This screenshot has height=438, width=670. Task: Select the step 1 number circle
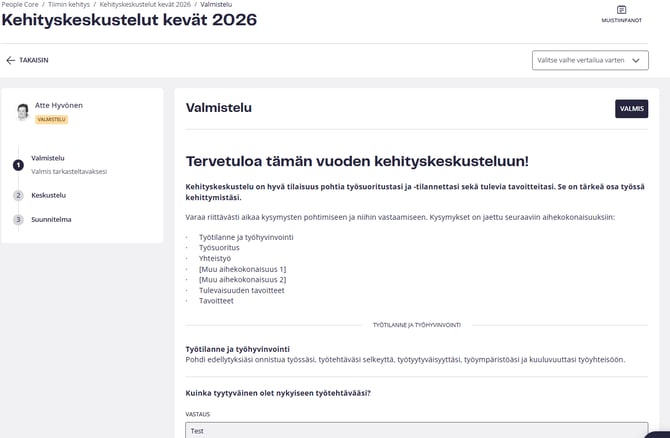click(18, 165)
